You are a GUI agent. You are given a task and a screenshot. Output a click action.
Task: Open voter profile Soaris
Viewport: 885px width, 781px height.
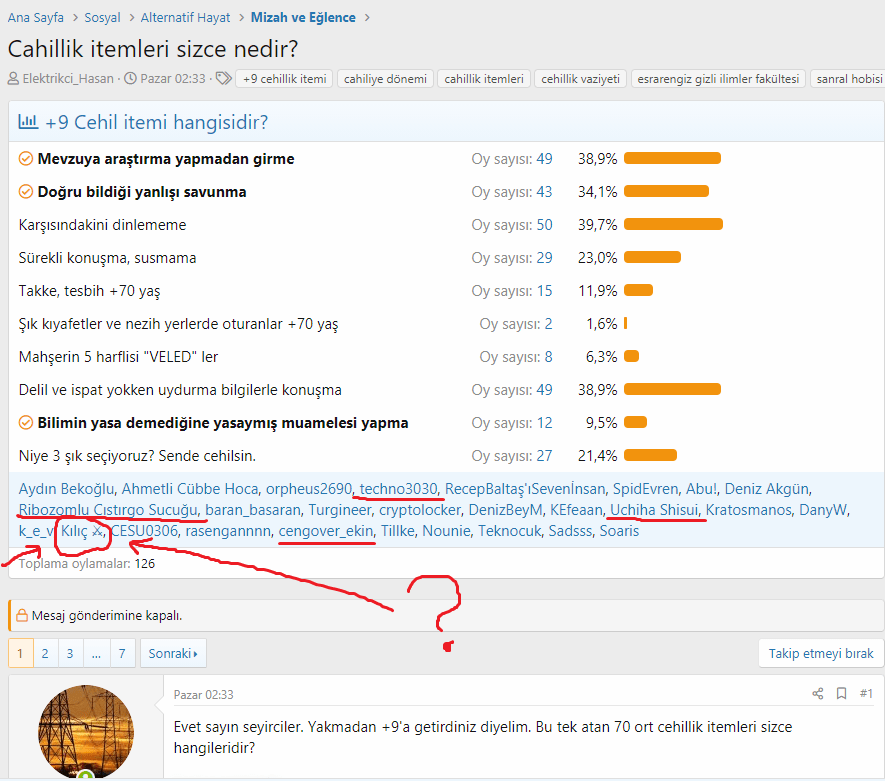[619, 531]
